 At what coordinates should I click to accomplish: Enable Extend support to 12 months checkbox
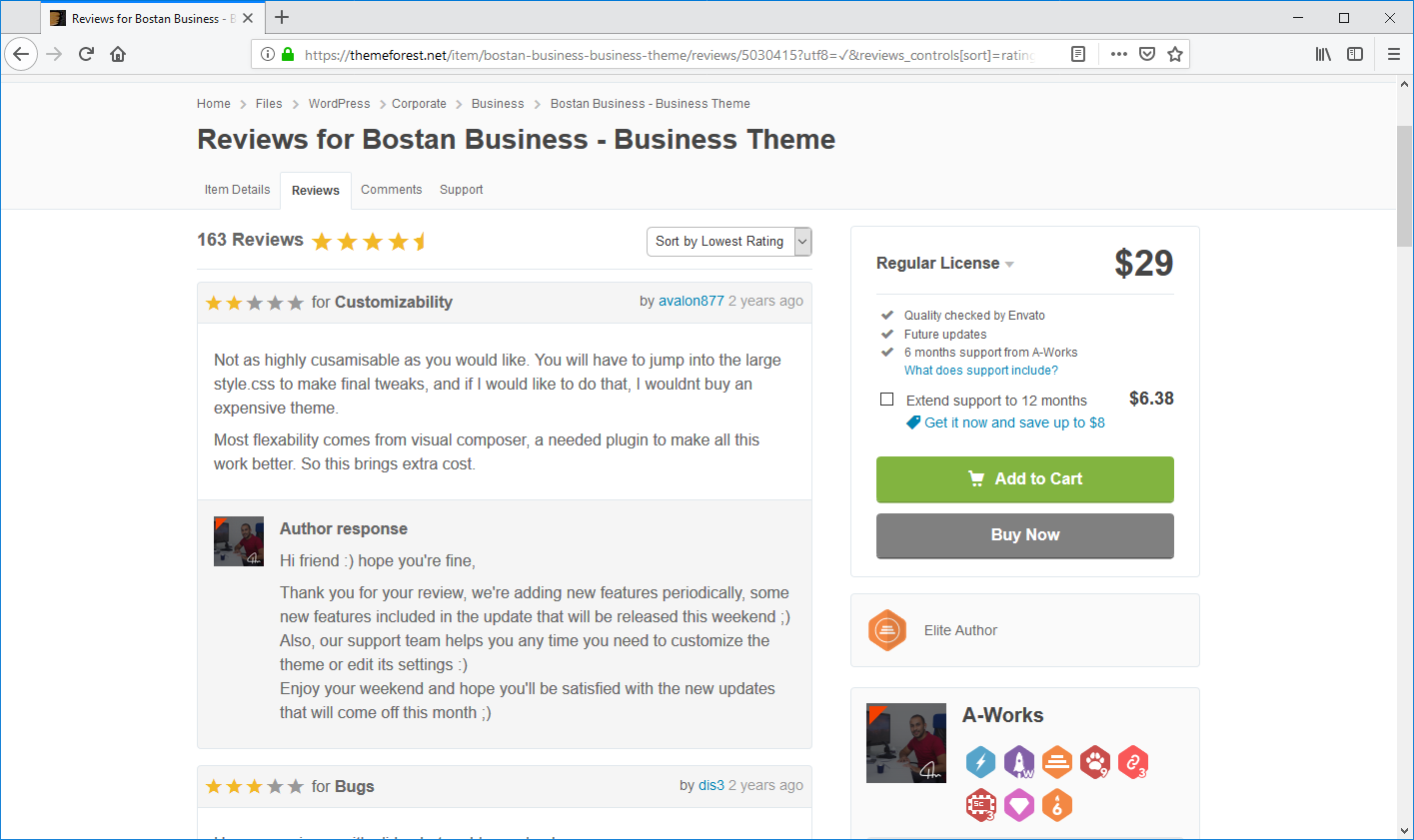pos(886,400)
